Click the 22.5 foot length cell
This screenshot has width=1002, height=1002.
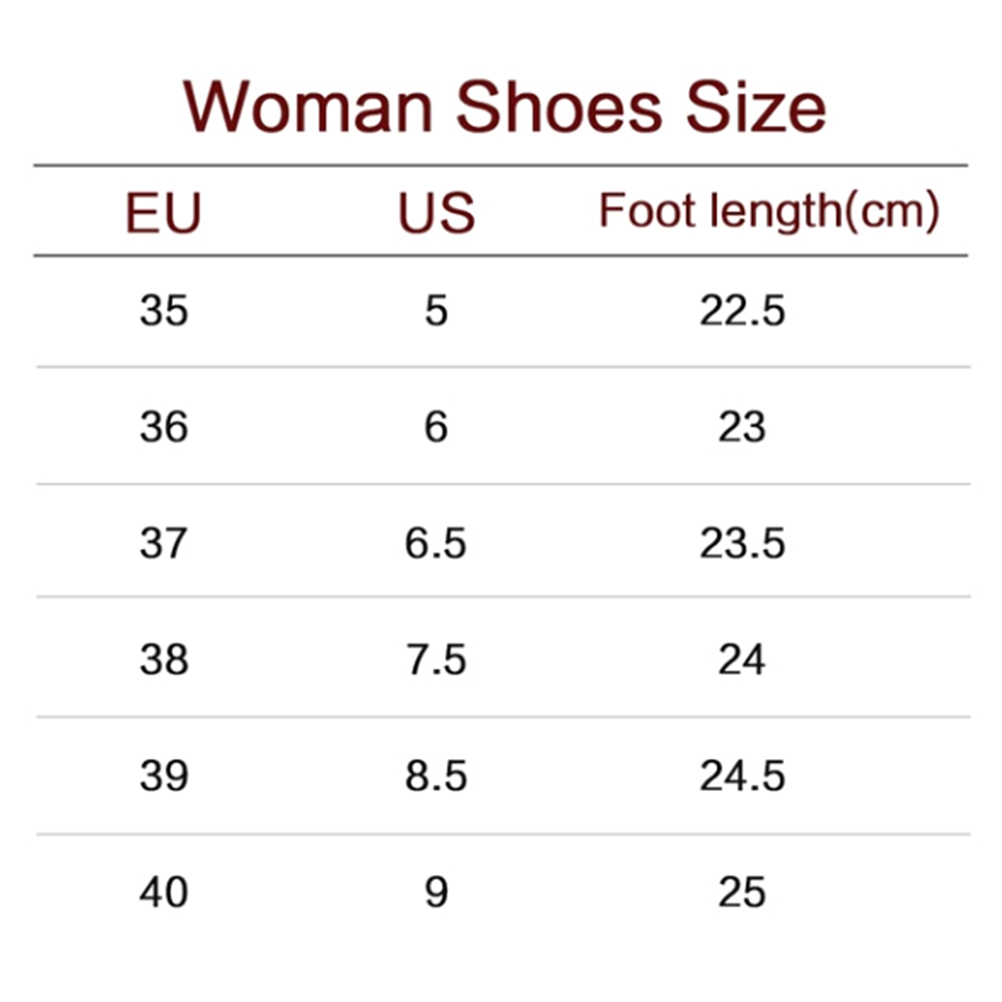pos(742,311)
